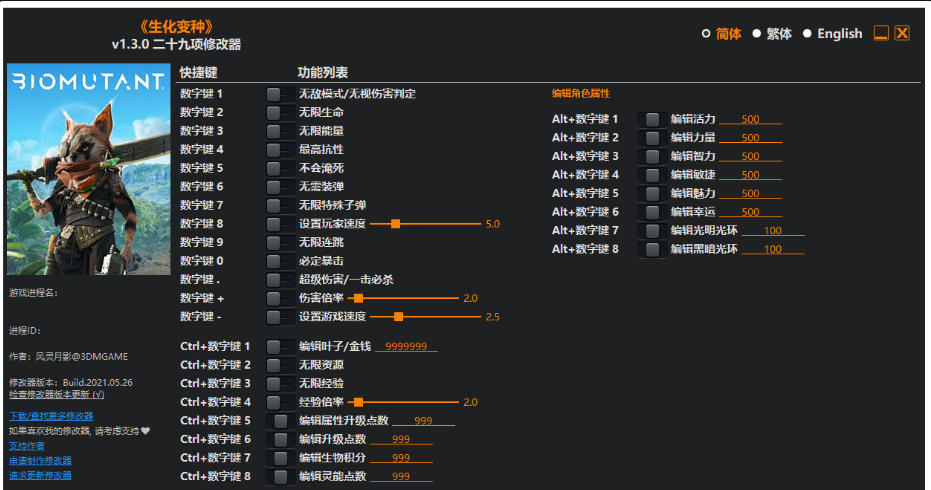
Task: Edit 编辑黑暗光环 value field
Action: (x=773, y=249)
